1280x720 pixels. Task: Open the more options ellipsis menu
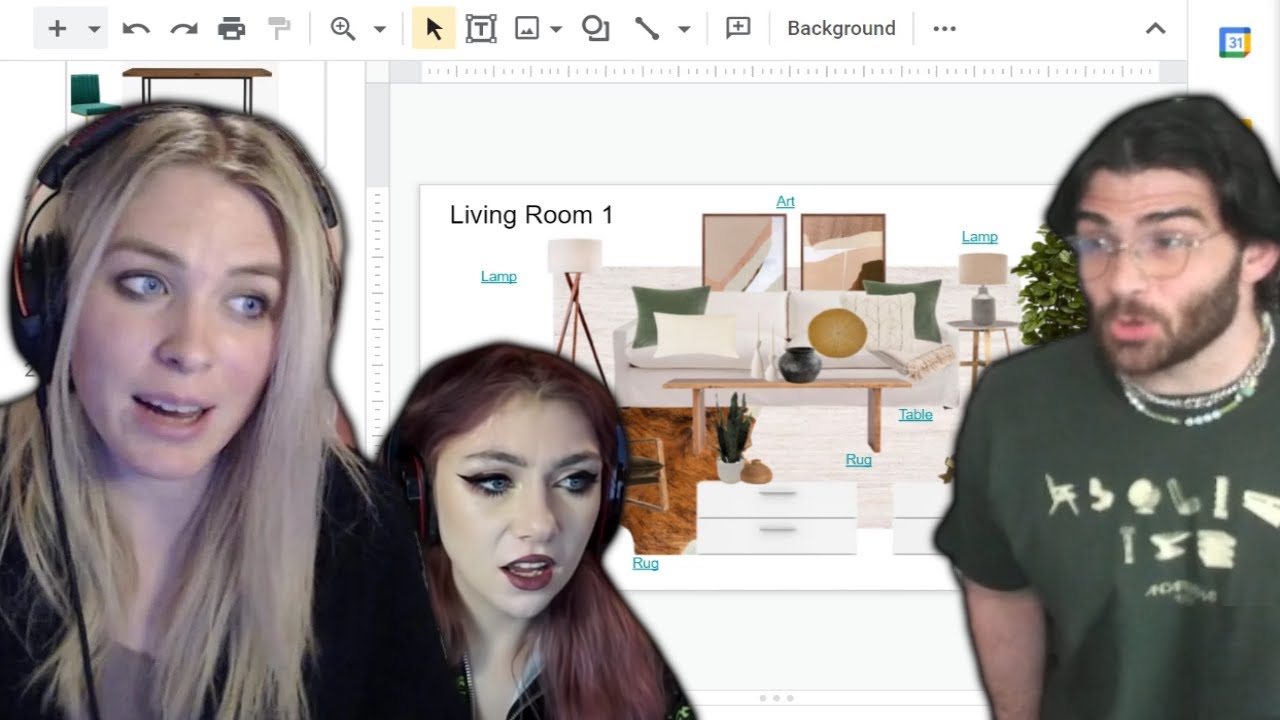pyautogui.click(x=944, y=29)
